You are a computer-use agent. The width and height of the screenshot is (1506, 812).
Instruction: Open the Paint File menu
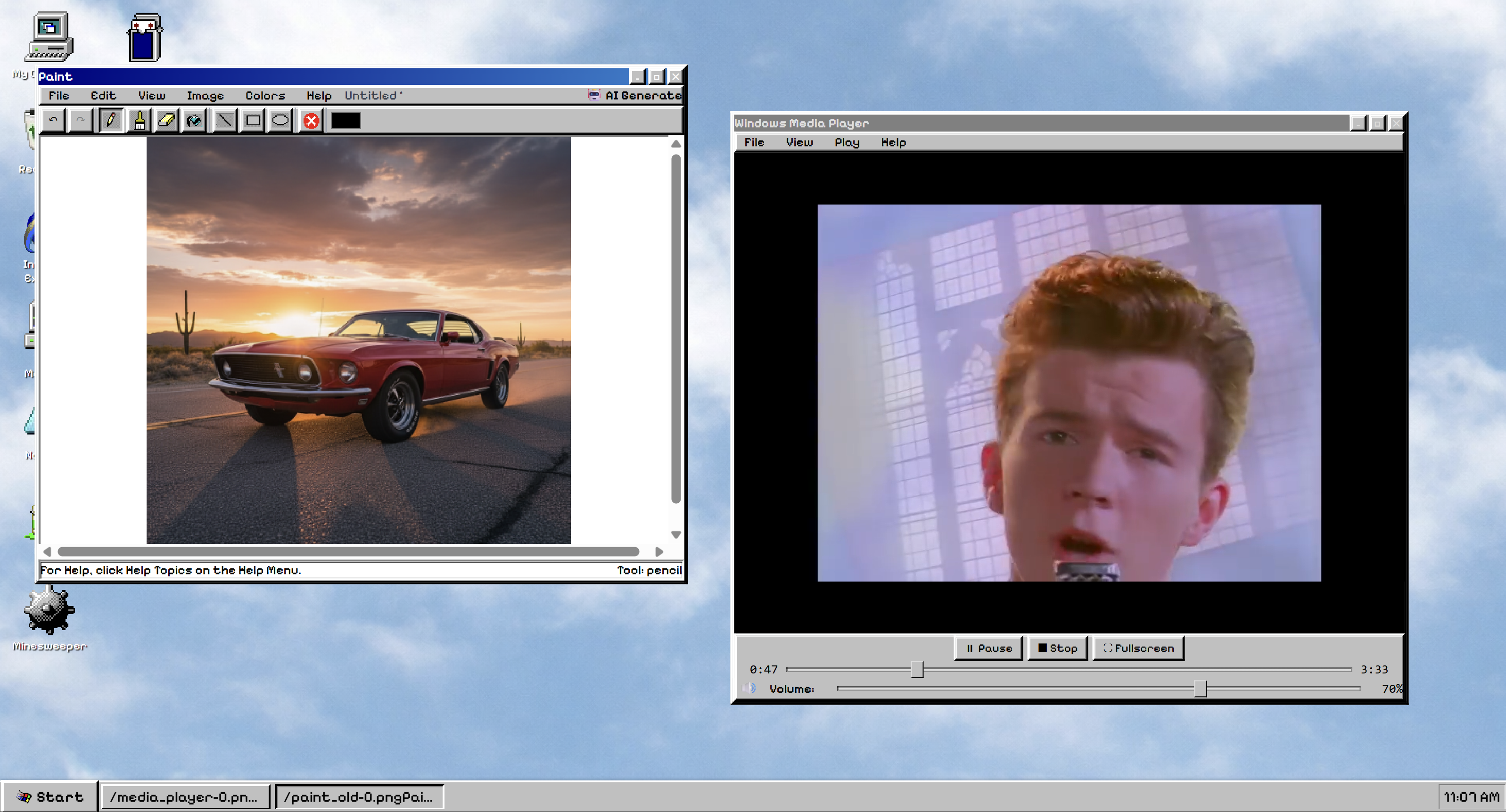pyautogui.click(x=58, y=95)
